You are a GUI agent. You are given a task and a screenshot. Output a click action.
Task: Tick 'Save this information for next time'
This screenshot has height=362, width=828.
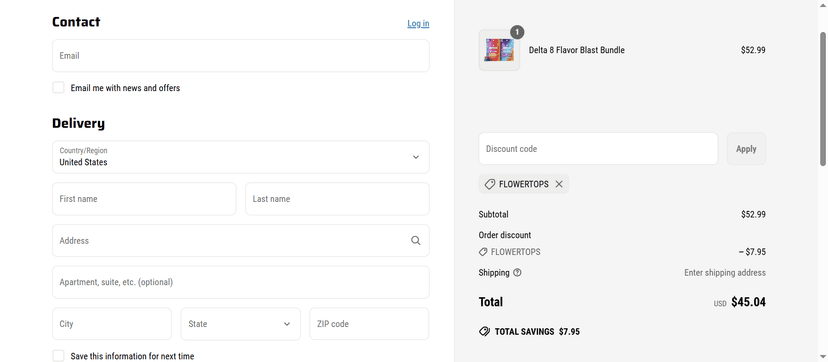pos(58,356)
